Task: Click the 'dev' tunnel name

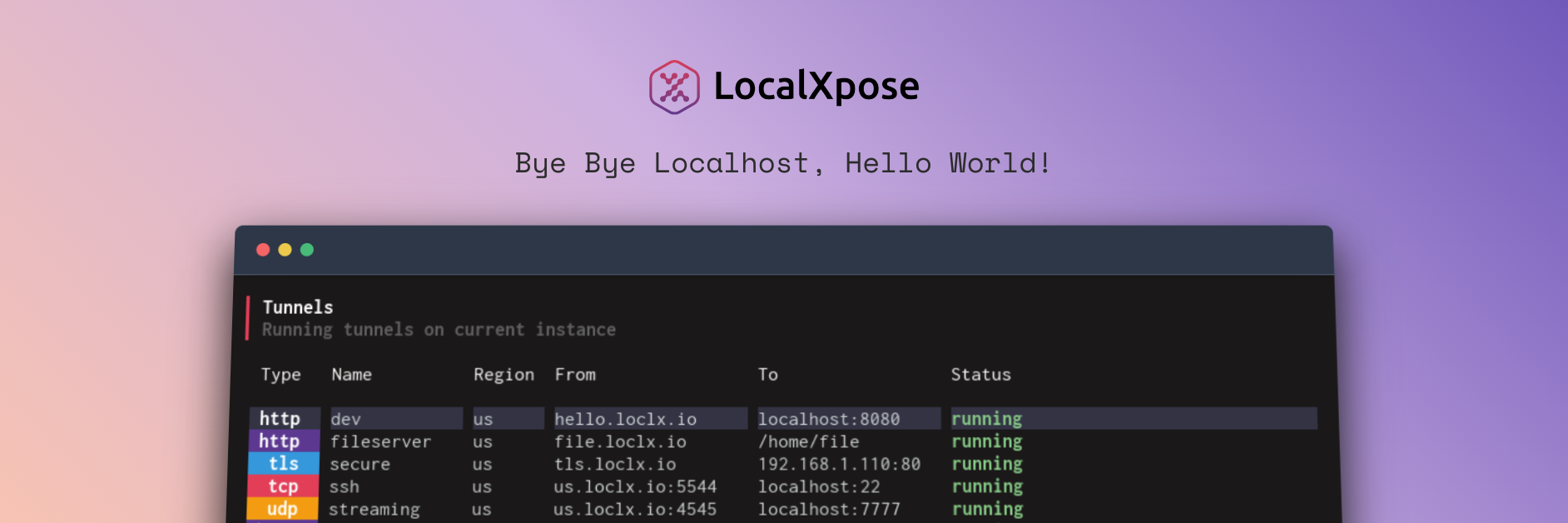Action: 345,419
